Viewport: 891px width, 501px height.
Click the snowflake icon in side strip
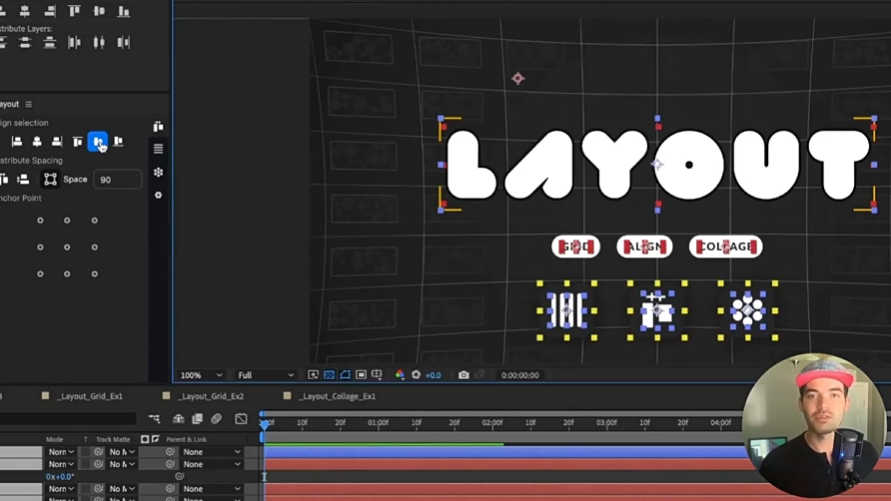point(158,173)
